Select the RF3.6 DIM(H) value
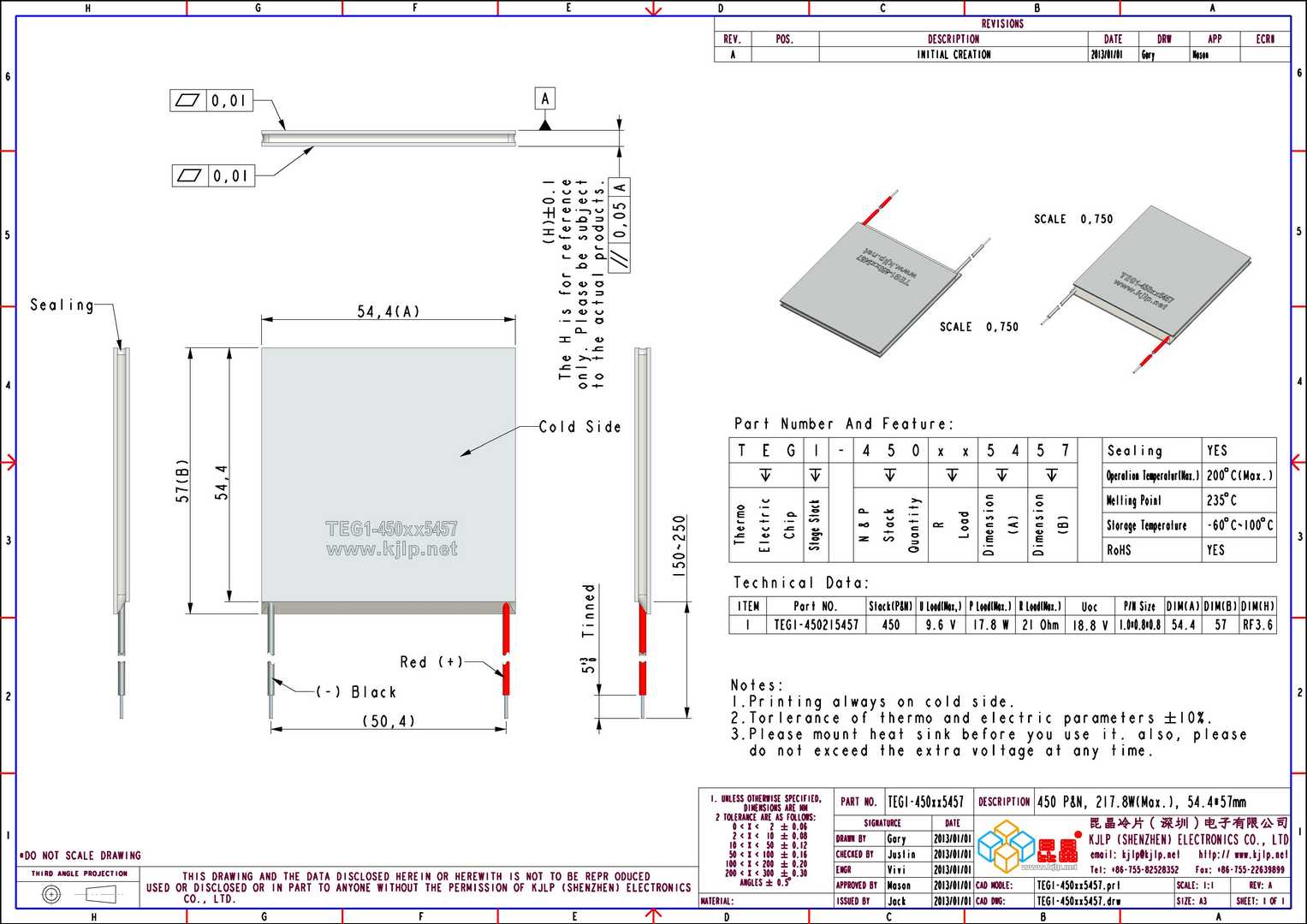This screenshot has height=924, width=1307. pos(1258,625)
